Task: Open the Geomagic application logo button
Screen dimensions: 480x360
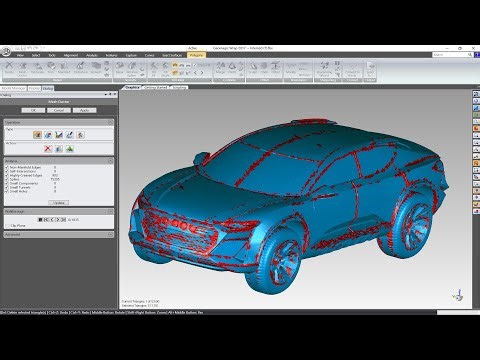Action: pos(6,52)
